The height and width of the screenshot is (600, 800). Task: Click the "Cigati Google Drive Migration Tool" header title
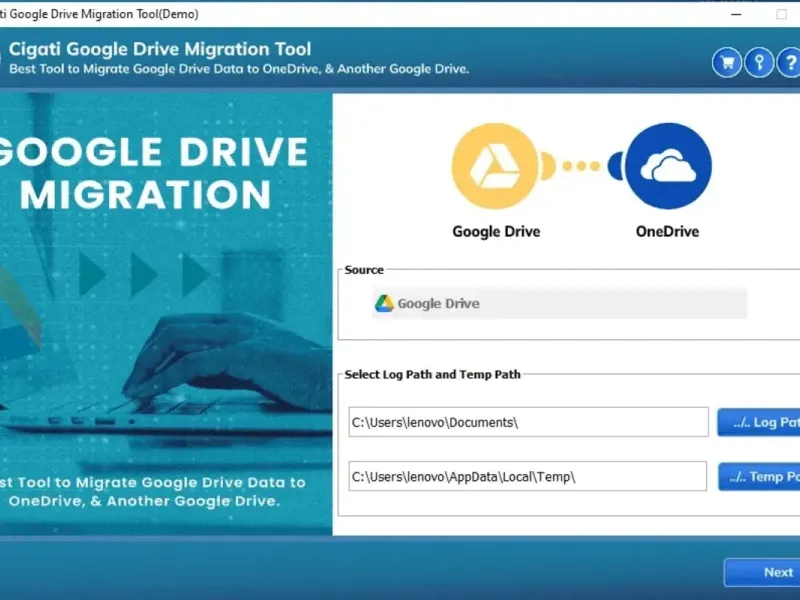pos(160,49)
